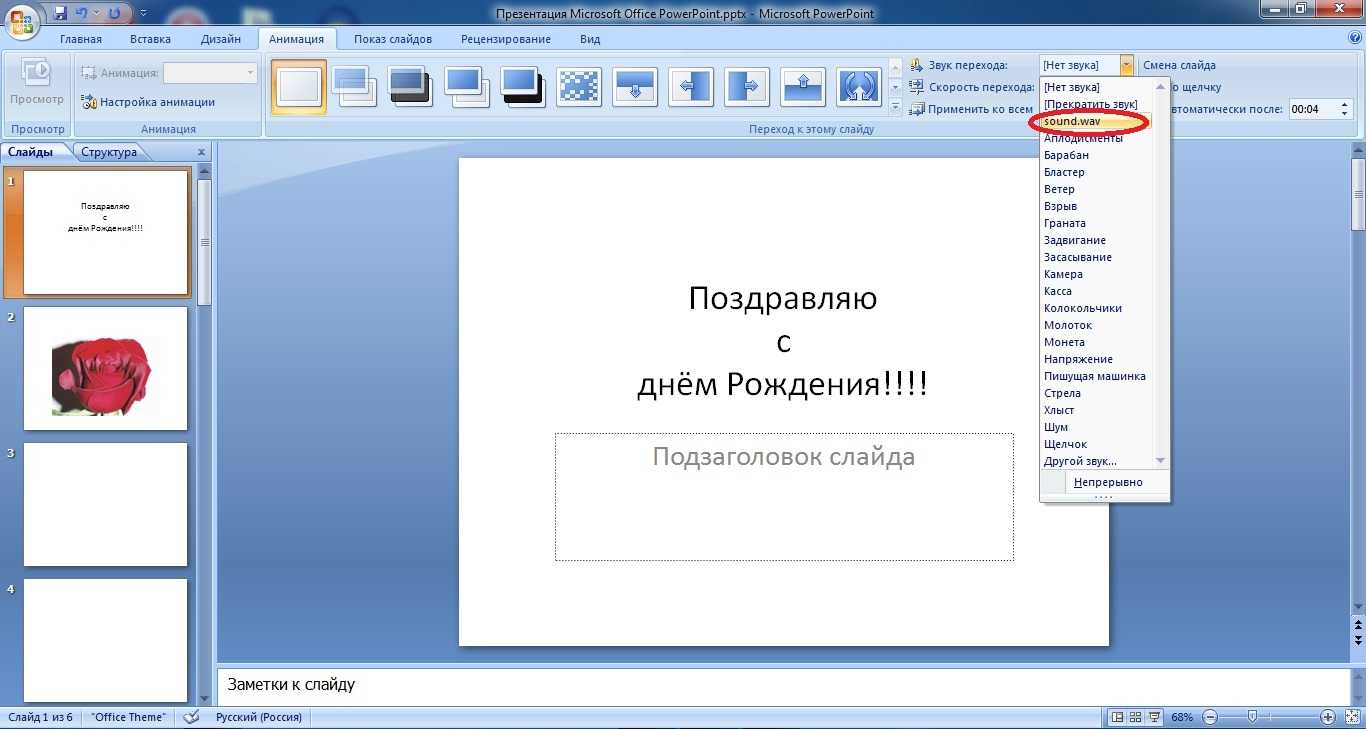Click the zoom slider handle

pyautogui.click(x=1252, y=717)
